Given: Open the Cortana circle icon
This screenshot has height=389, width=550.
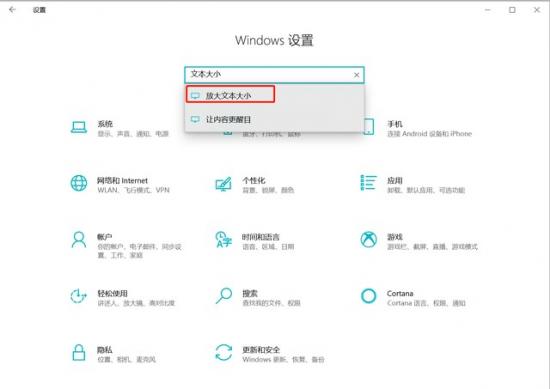Looking at the screenshot, I should (368, 296).
